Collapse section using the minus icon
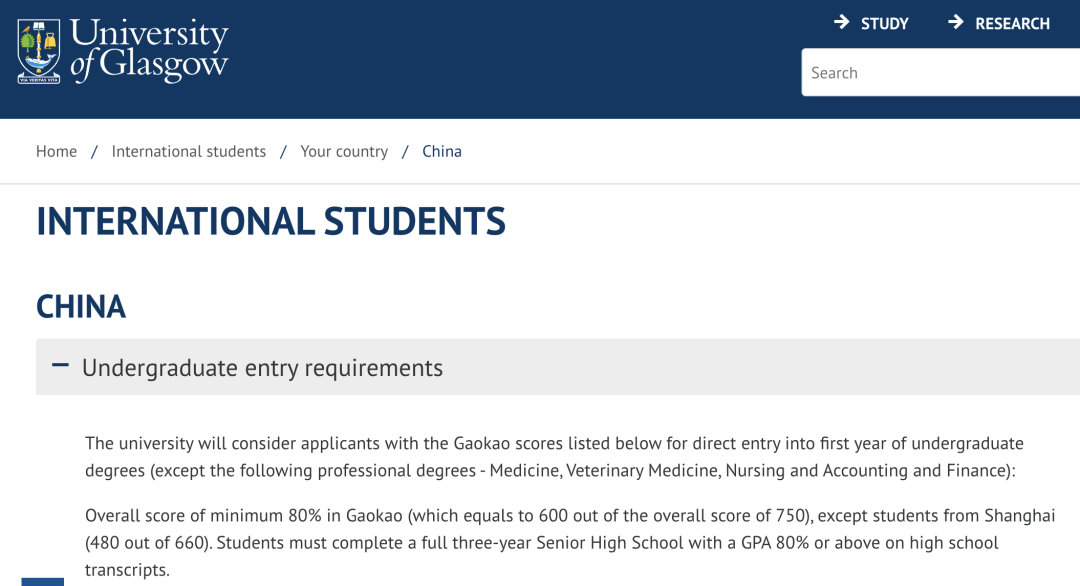1080x586 pixels. point(61,365)
